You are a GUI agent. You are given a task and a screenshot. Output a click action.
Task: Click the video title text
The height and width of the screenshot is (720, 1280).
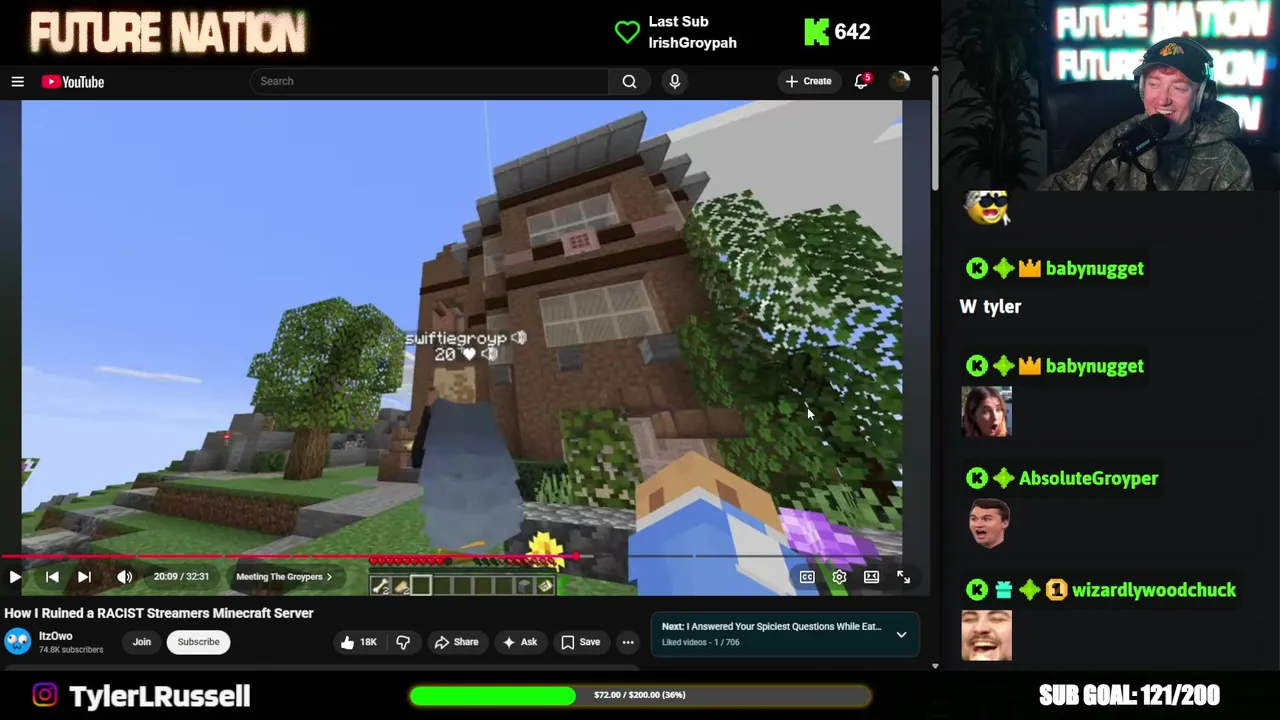(159, 613)
